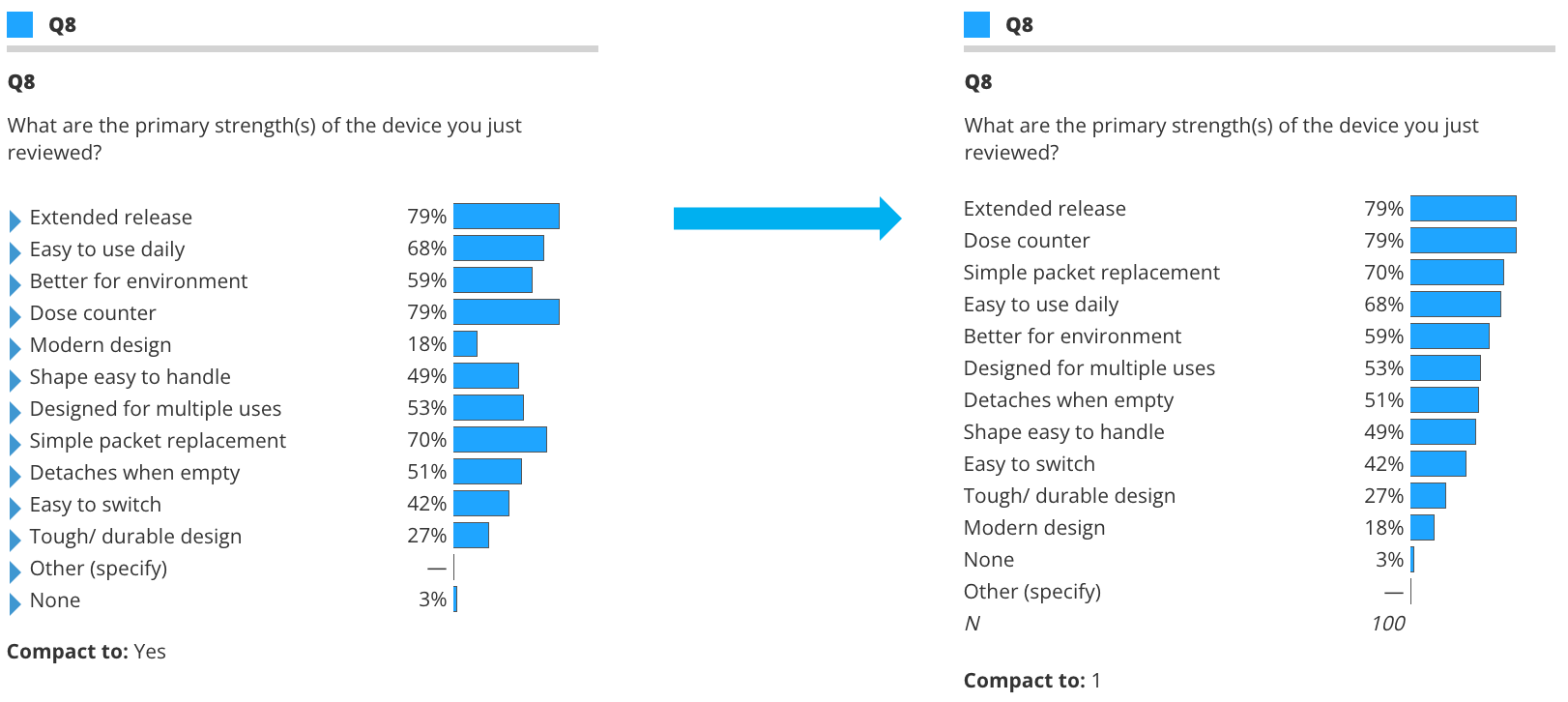Toggle the Designed for multiple uses triangle
The image size is (1568, 702).
(x=15, y=412)
